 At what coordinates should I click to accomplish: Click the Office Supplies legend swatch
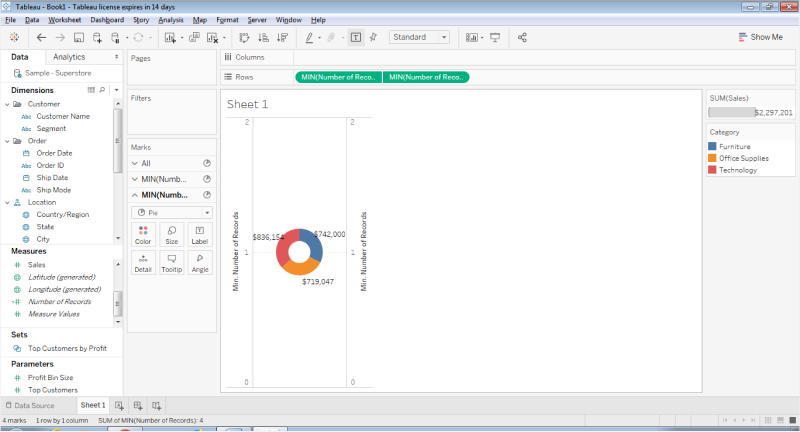pos(712,158)
